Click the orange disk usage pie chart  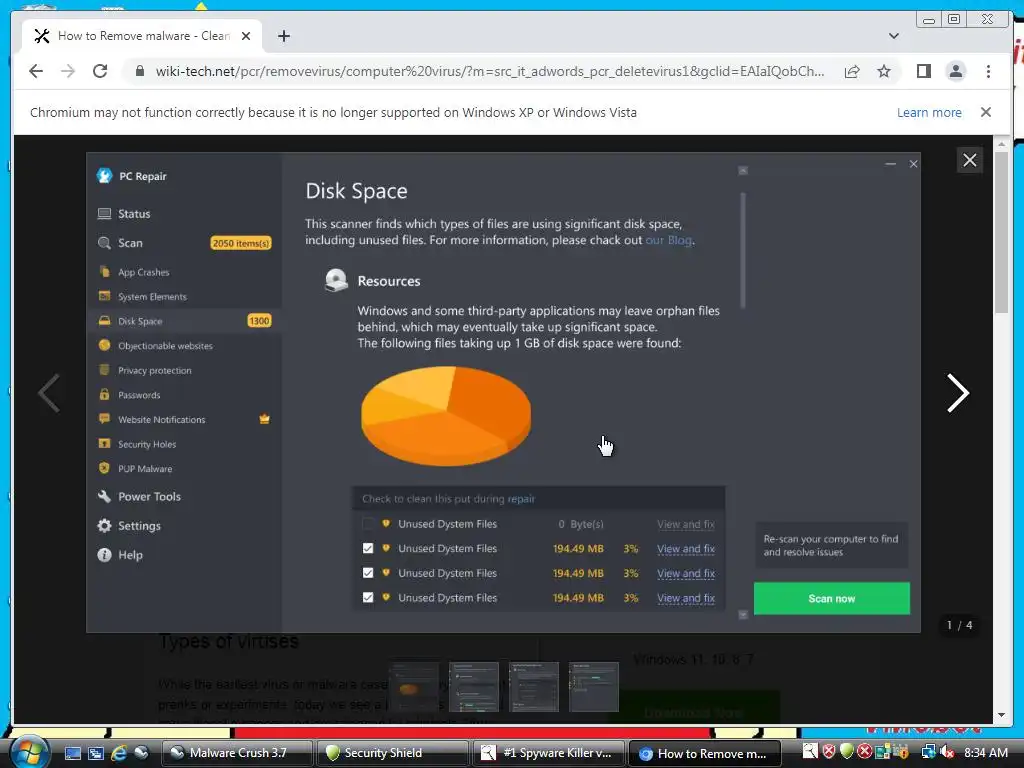(x=446, y=416)
